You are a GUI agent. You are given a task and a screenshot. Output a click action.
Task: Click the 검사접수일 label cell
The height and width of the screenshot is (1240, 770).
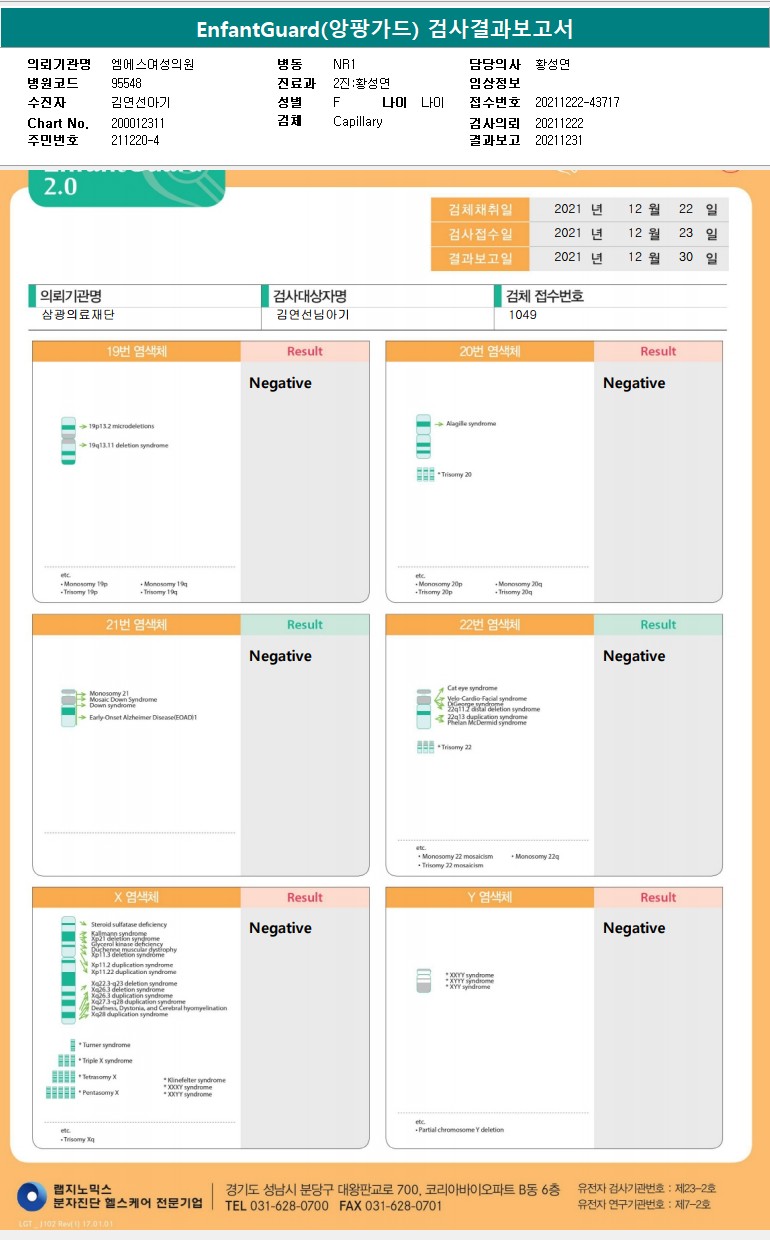click(x=481, y=234)
